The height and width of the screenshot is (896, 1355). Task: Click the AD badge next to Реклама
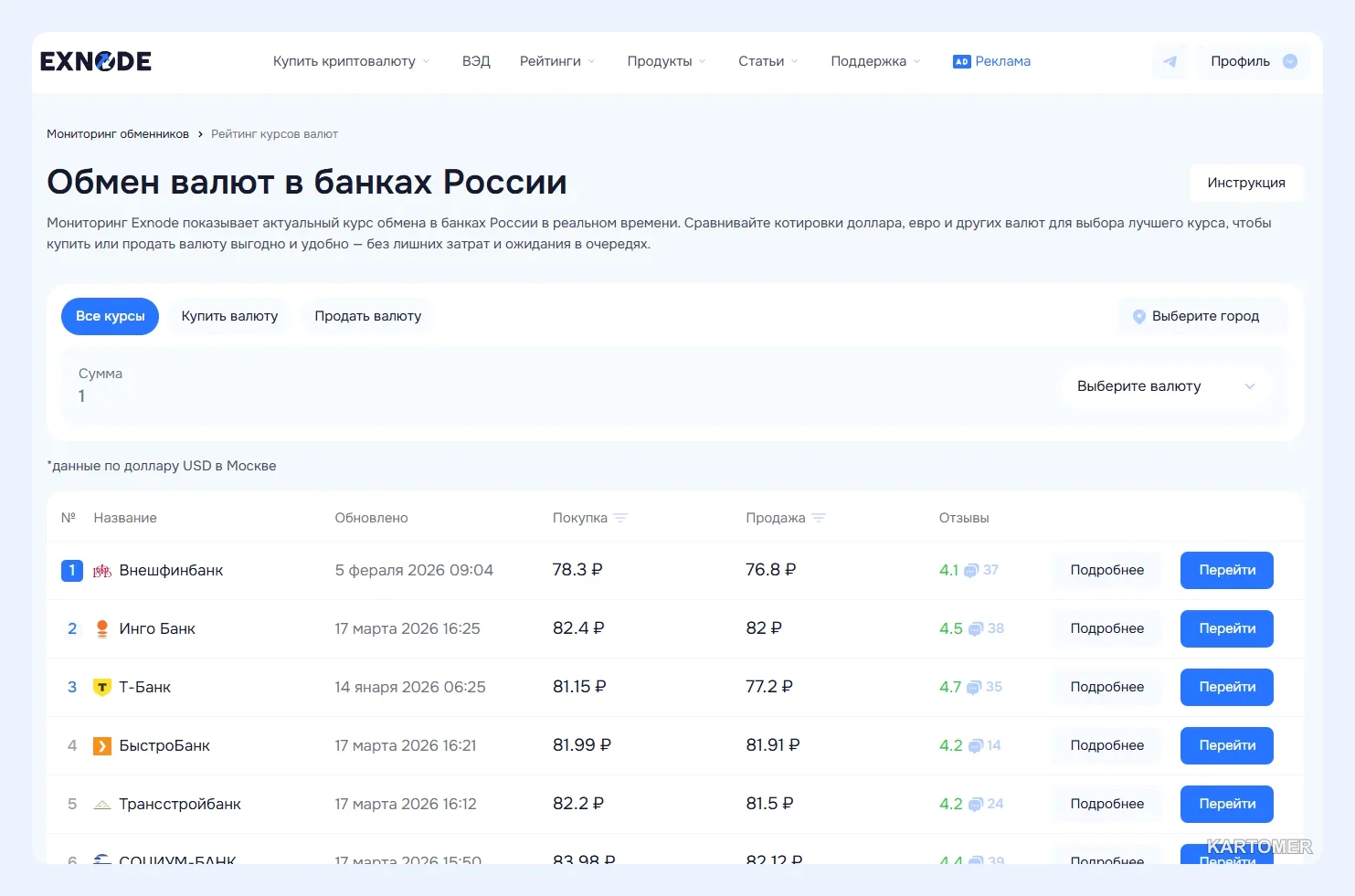coord(961,61)
